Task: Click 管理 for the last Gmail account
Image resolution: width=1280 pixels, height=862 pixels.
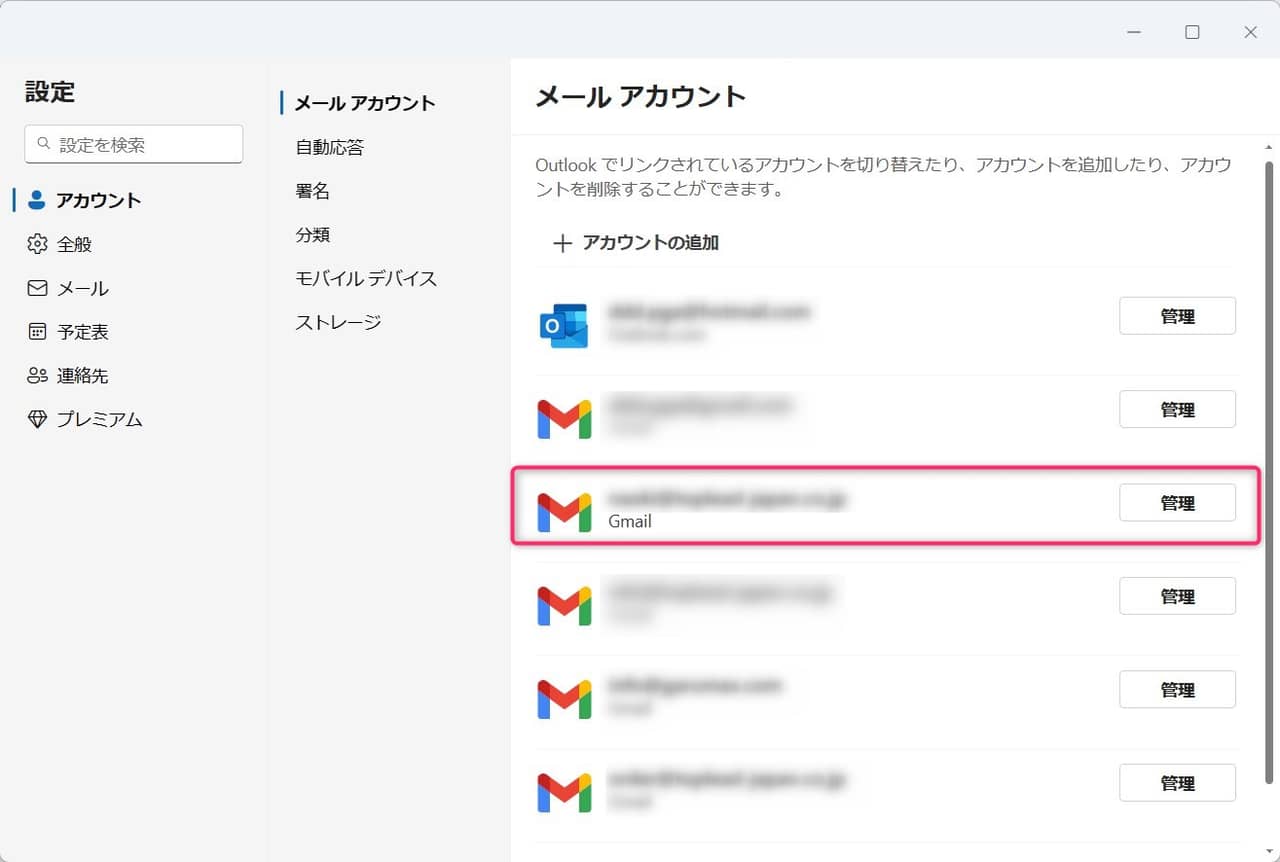Action: coord(1177,783)
